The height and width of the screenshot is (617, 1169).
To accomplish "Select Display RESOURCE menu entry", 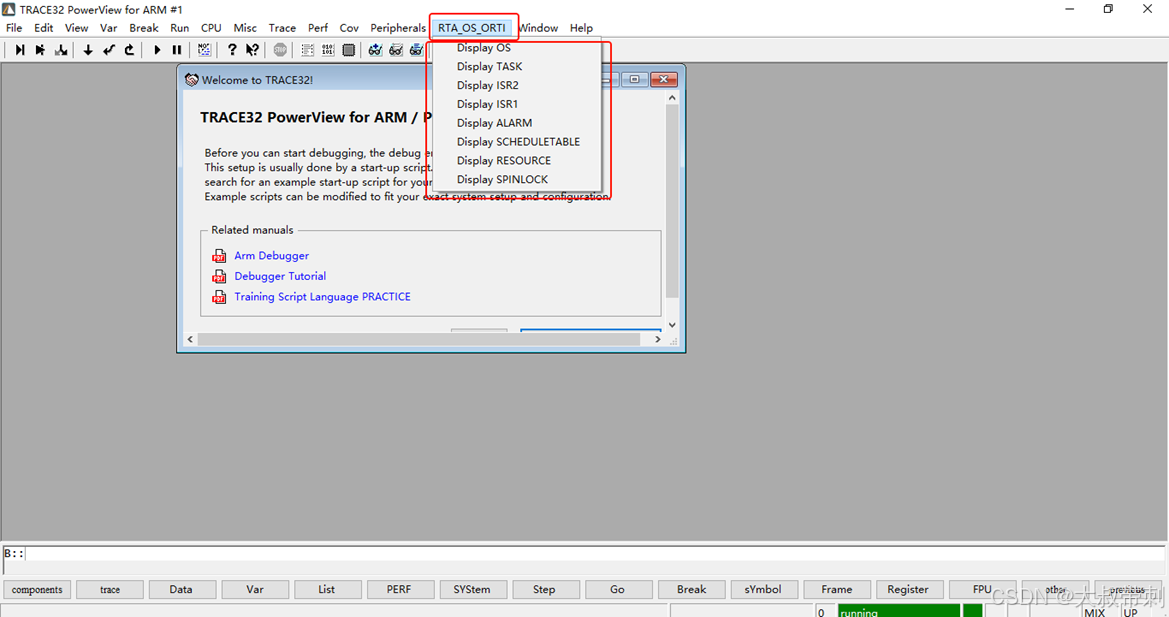I will tap(504, 160).
